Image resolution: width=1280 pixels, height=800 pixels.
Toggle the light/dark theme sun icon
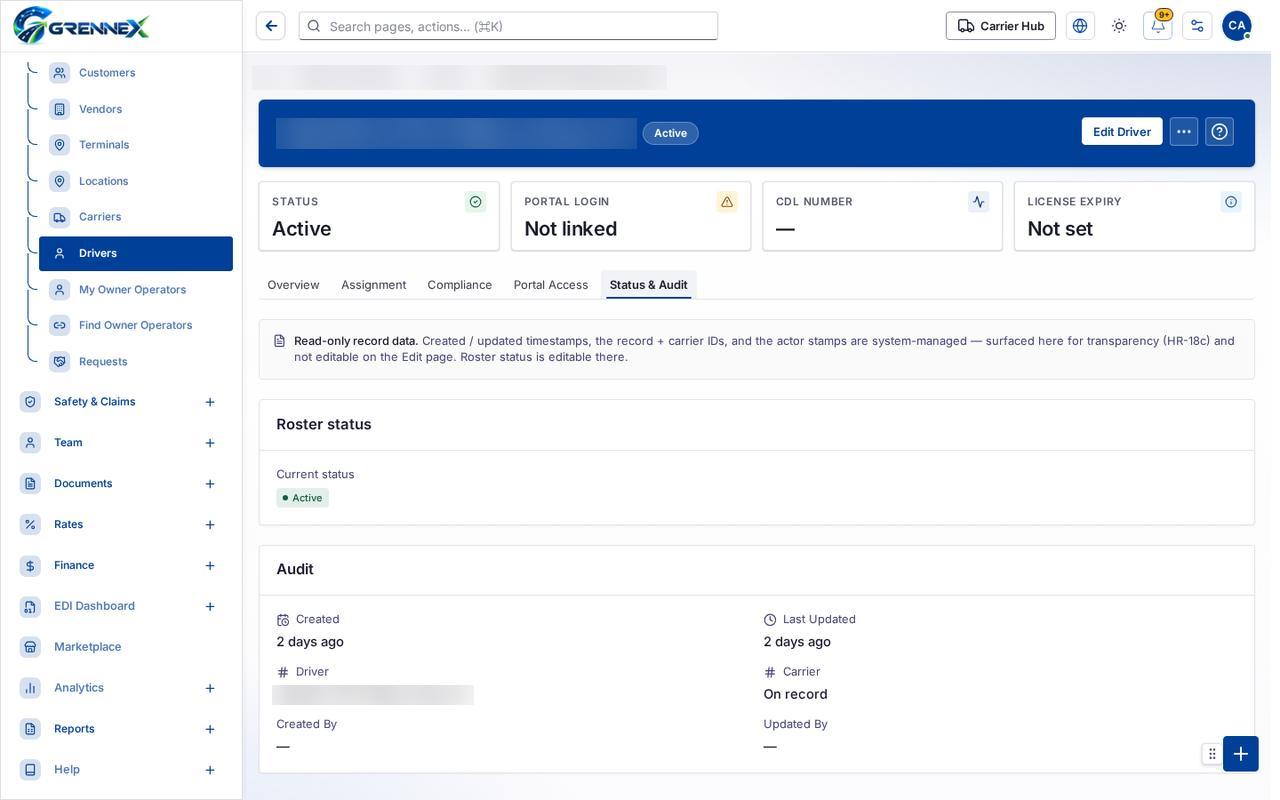[x=1119, y=26]
